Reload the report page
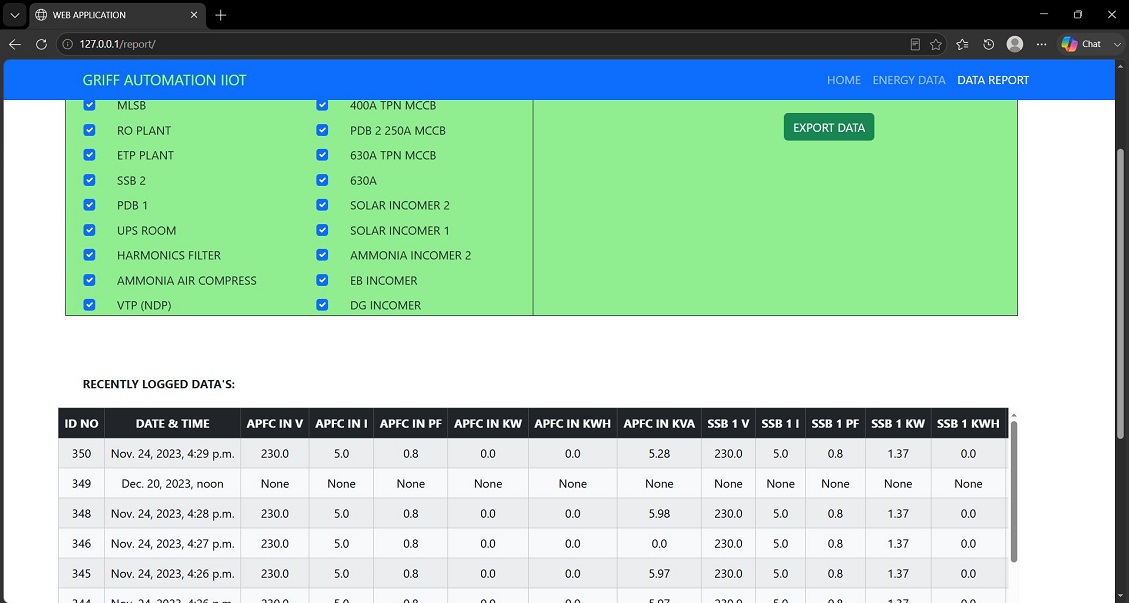 [x=41, y=44]
